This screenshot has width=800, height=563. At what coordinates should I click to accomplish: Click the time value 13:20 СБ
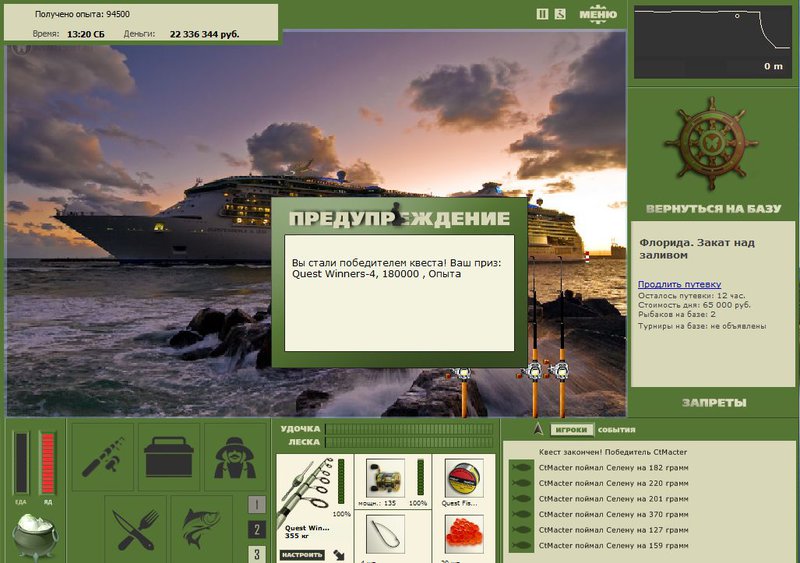click(x=86, y=34)
